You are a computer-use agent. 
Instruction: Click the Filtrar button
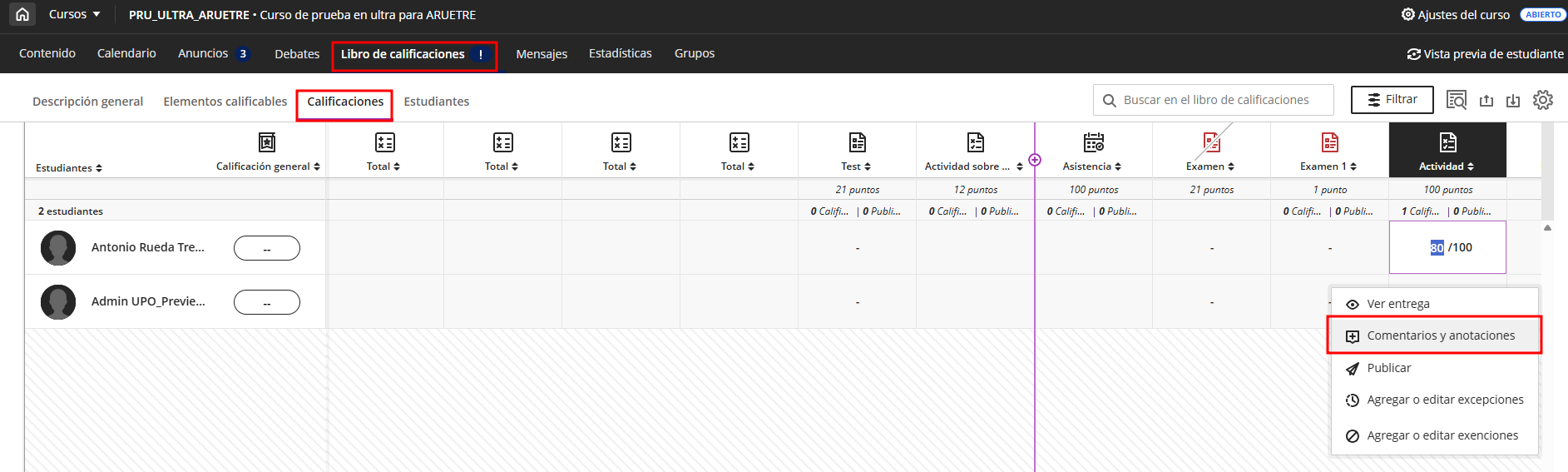coord(1392,100)
